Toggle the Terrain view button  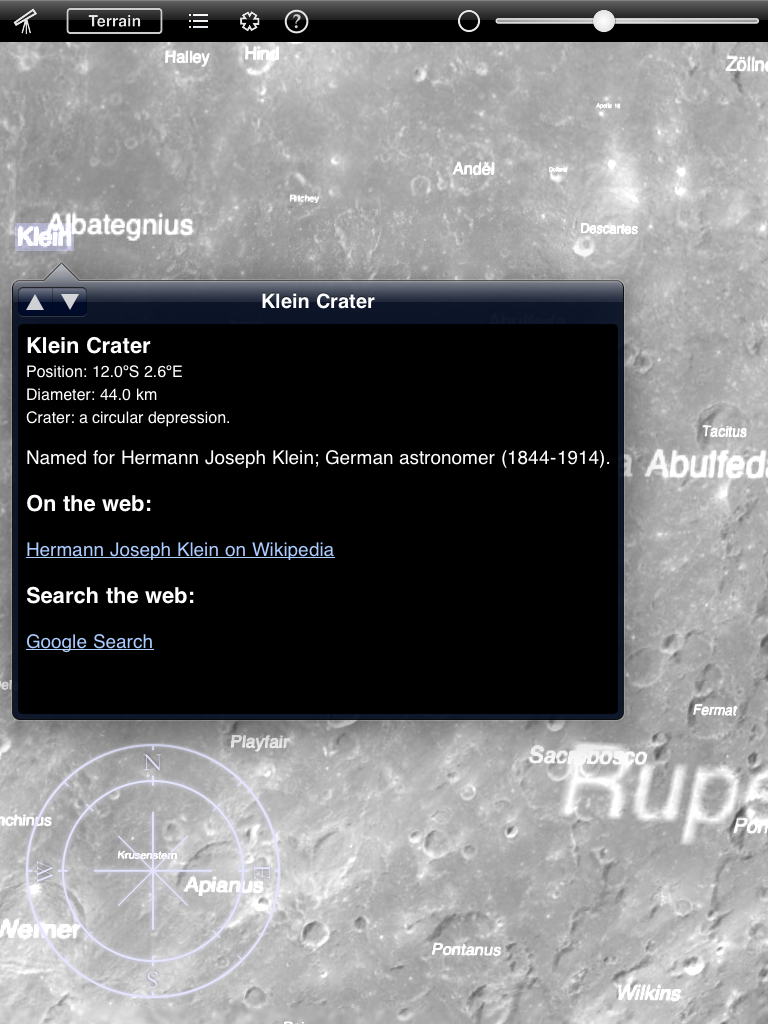pyautogui.click(x=114, y=21)
